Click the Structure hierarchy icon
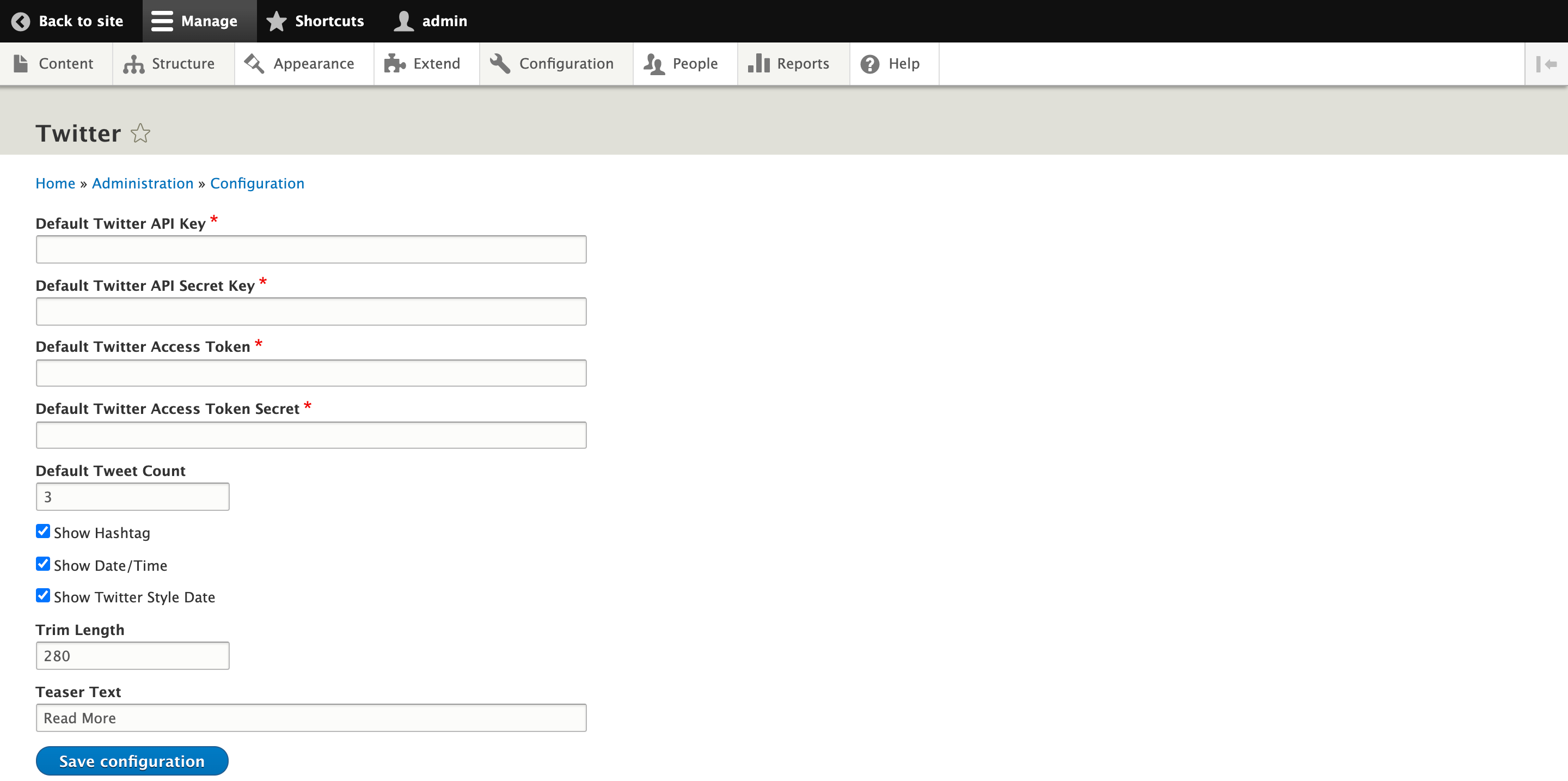Viewport: 1568px width, 781px height. (133, 63)
